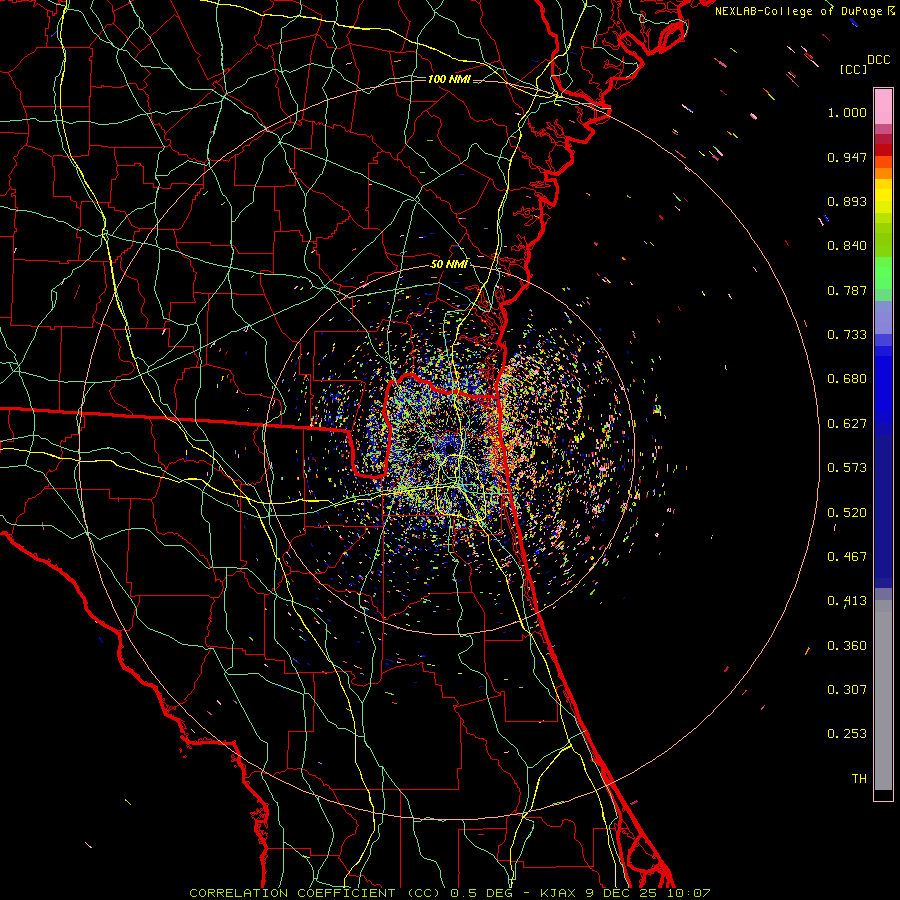Image resolution: width=900 pixels, height=900 pixels.
Task: Select the 0.520 value on the scale
Action: coord(847,513)
